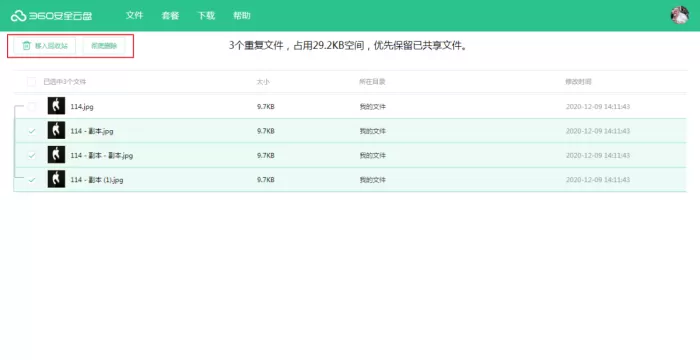This screenshot has width=700, height=360.
Task: Select the file name 114 - 副本 - 副本.jpg
Action: pos(101,155)
